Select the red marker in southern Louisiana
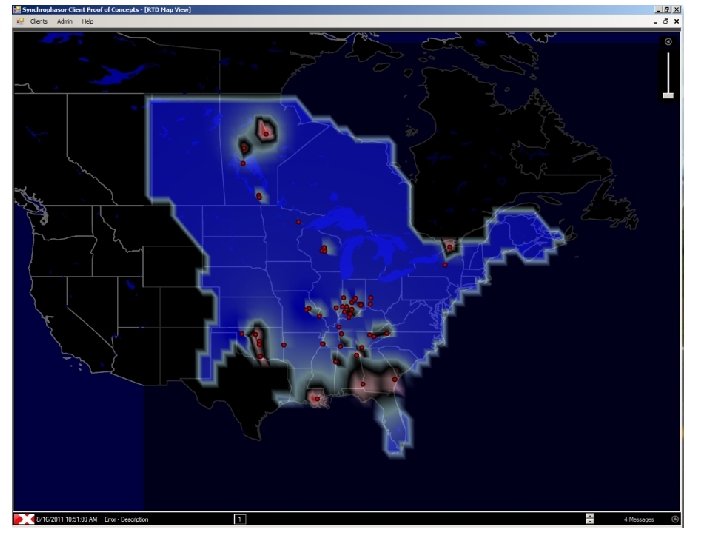Image resolution: width=720 pixels, height=540 pixels. click(x=317, y=399)
